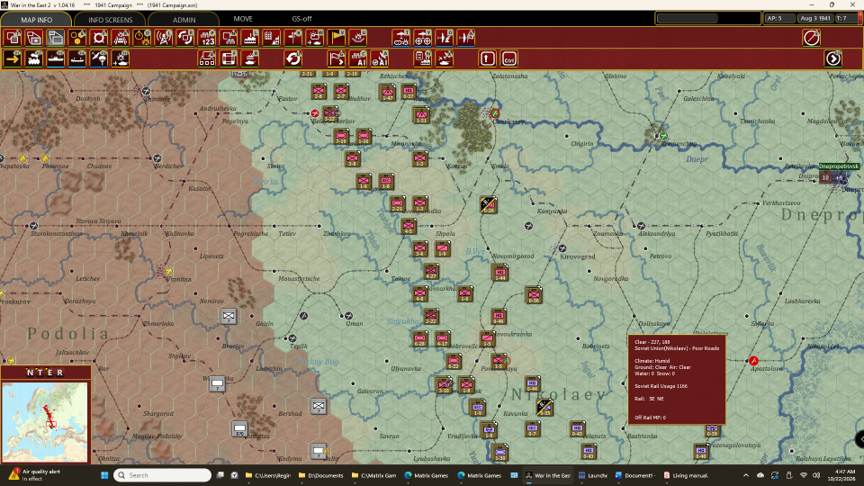Open the INFO SCREENS tab
864x486 pixels.
pos(110,19)
